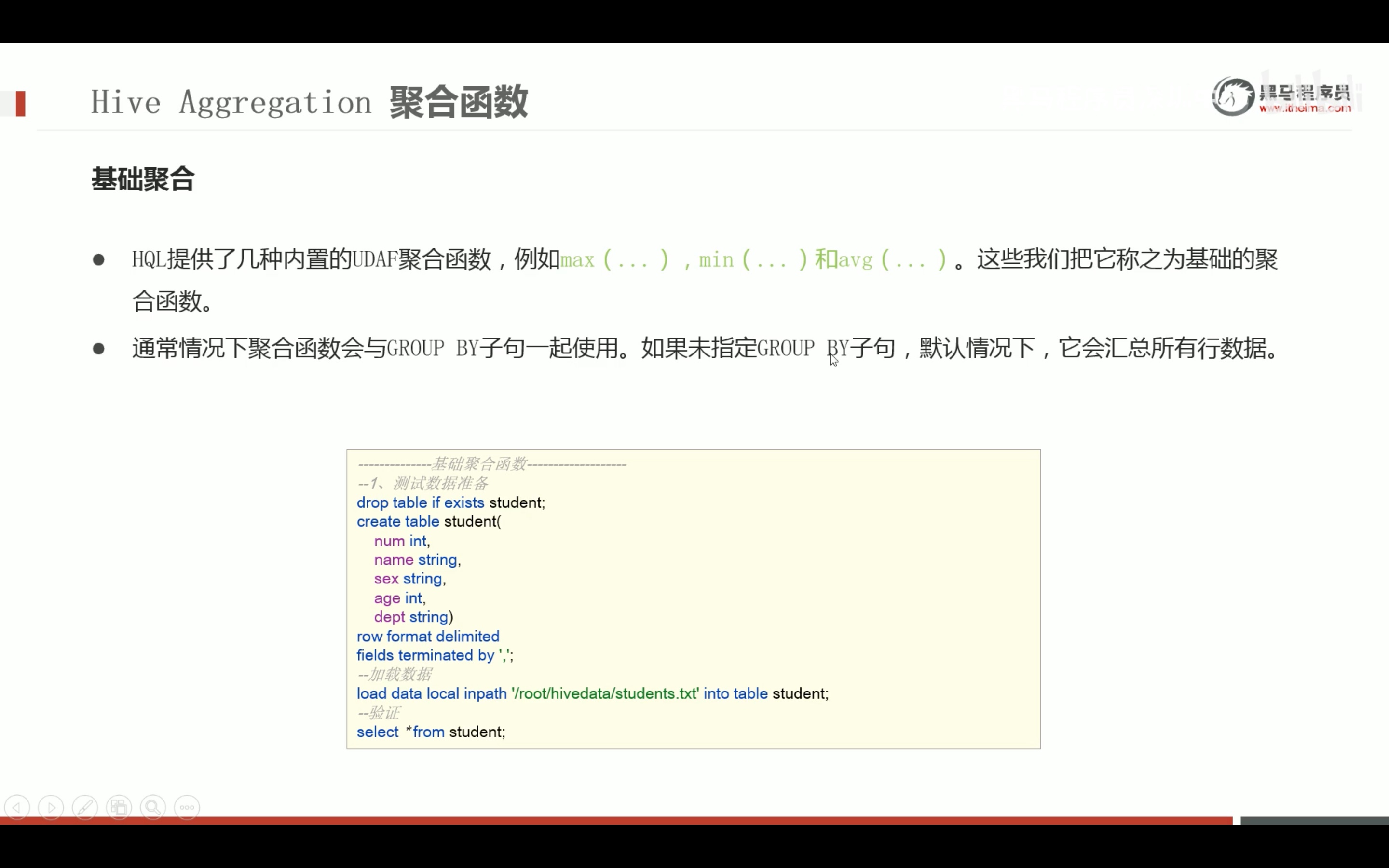This screenshot has height=868, width=1389.
Task: Activate the zoom magnifier tool
Action: (153, 808)
